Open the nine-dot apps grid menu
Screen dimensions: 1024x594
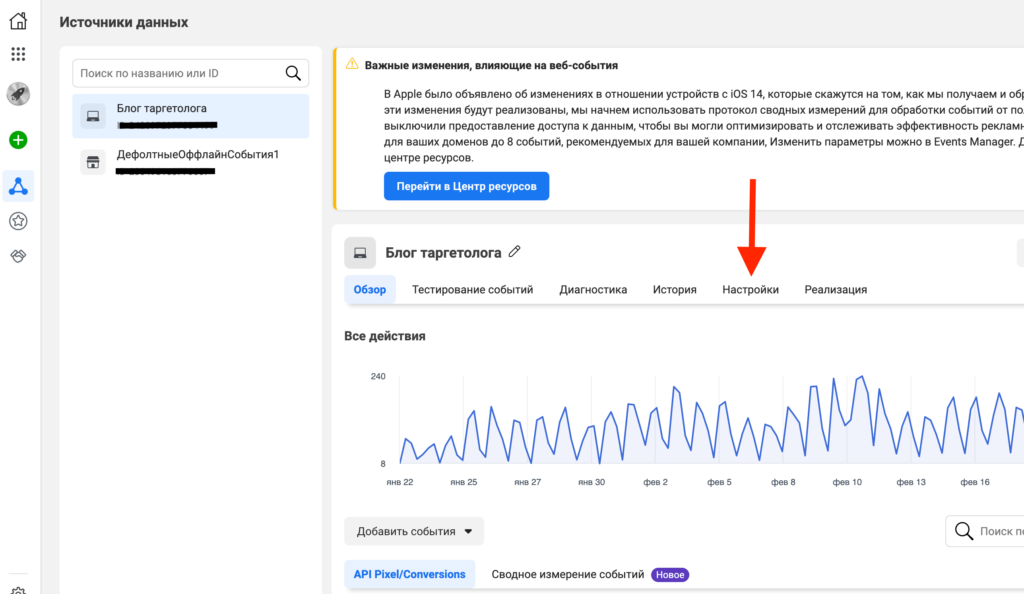tap(18, 54)
